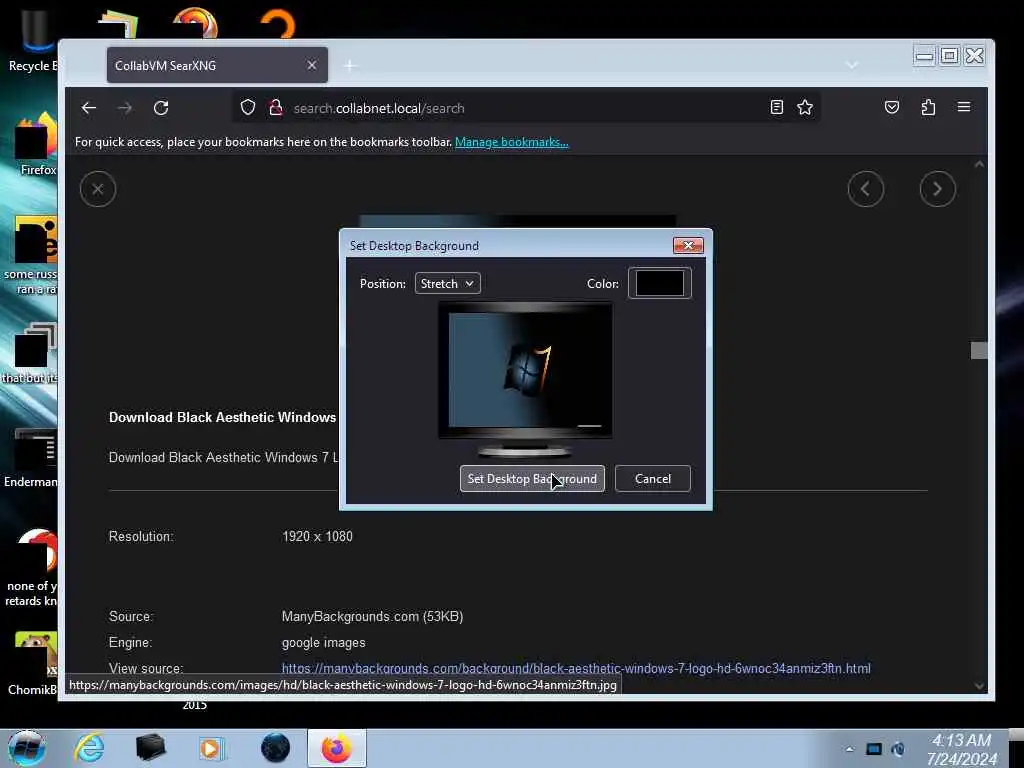Open the Pocket save icon
Screen dimensions: 1024x768
click(891, 107)
